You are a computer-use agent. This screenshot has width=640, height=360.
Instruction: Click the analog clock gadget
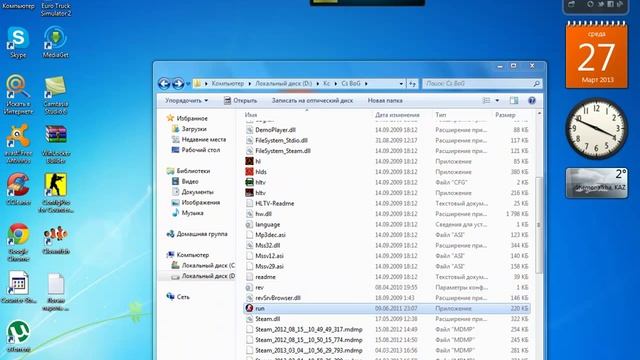point(597,129)
